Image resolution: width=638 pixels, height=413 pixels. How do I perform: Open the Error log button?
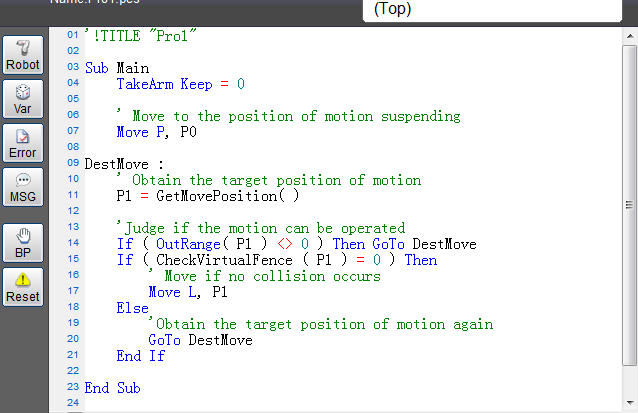click(23, 143)
